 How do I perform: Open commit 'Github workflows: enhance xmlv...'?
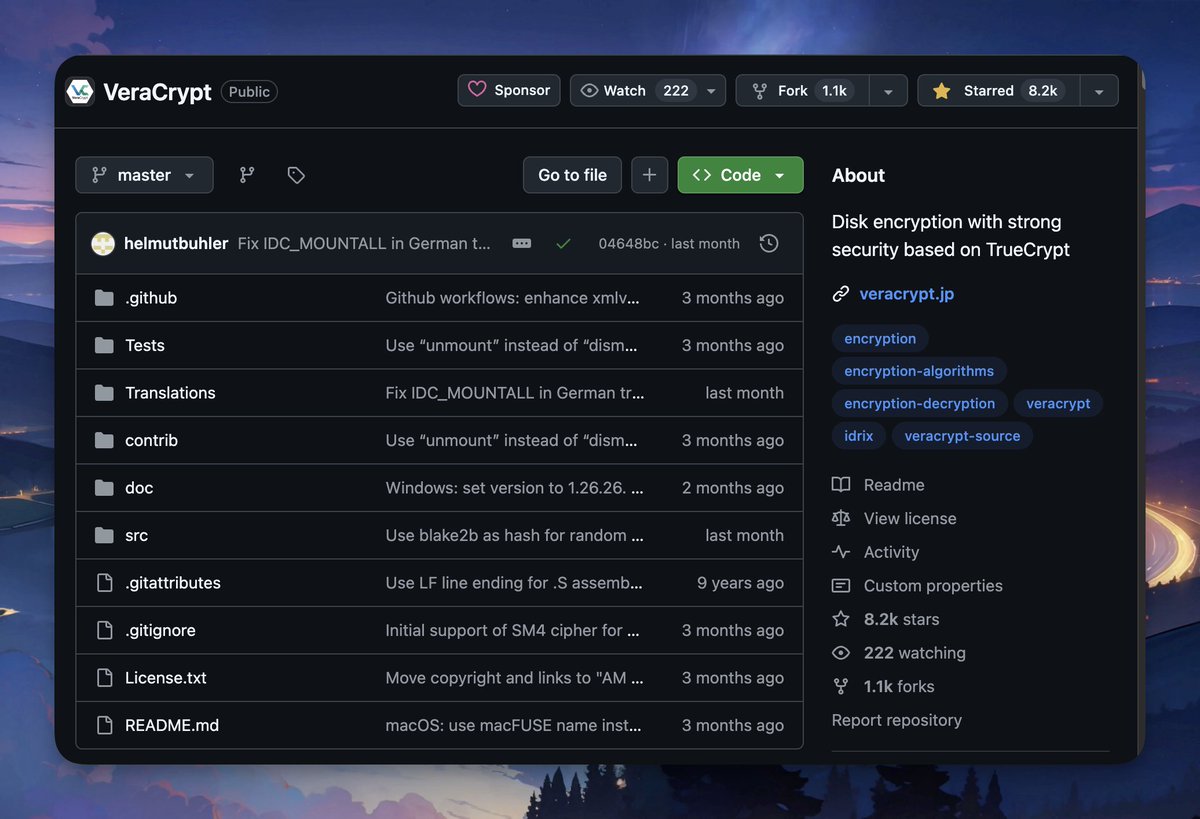pyautogui.click(x=512, y=298)
